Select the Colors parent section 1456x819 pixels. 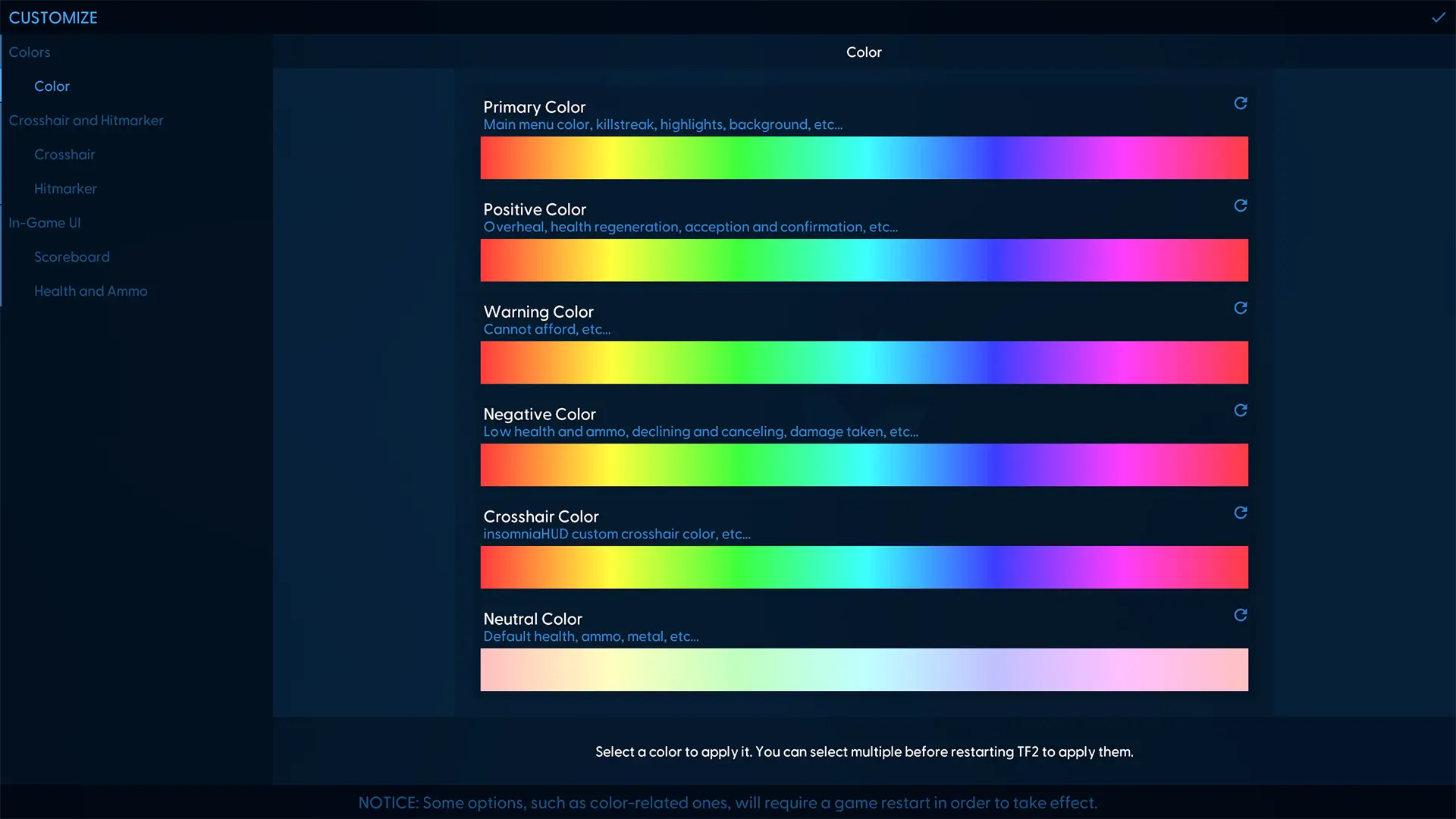pyautogui.click(x=29, y=52)
